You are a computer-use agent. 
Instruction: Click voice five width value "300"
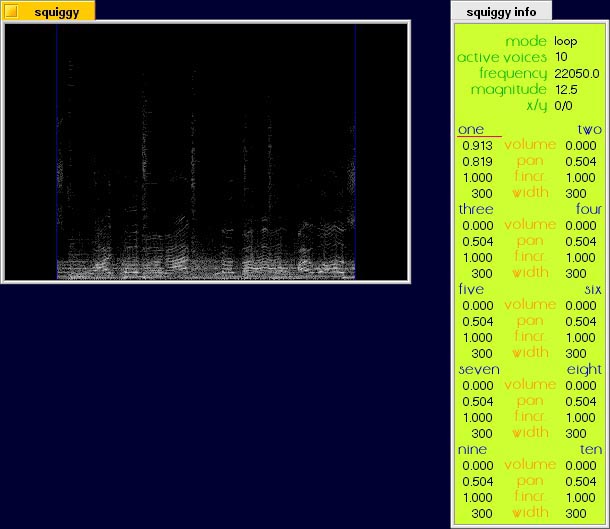(482, 354)
